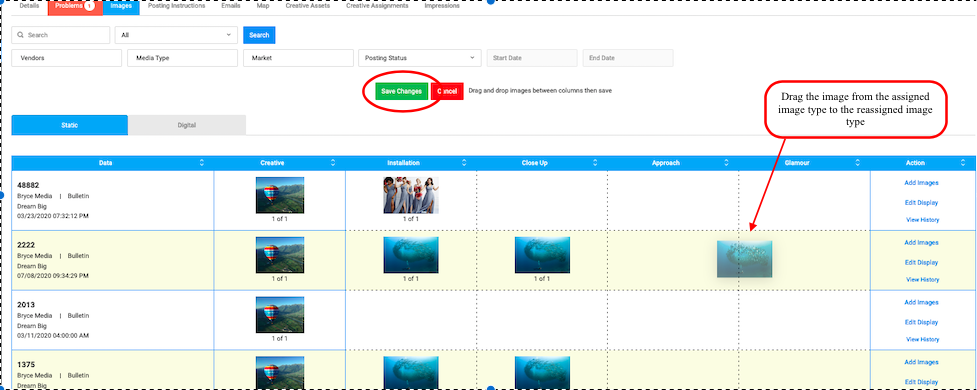Select Creative balloon thumbnail in row 48882
This screenshot has width=977, height=390.
(280, 195)
